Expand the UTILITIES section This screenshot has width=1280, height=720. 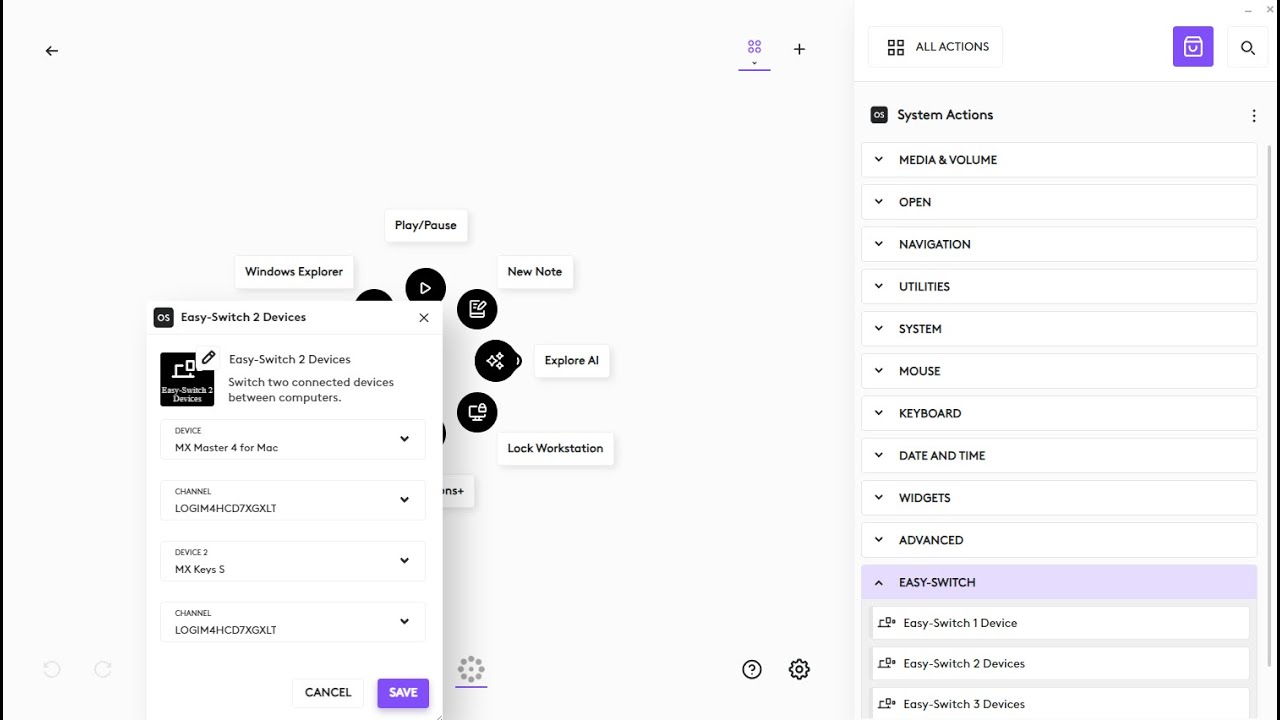1059,286
